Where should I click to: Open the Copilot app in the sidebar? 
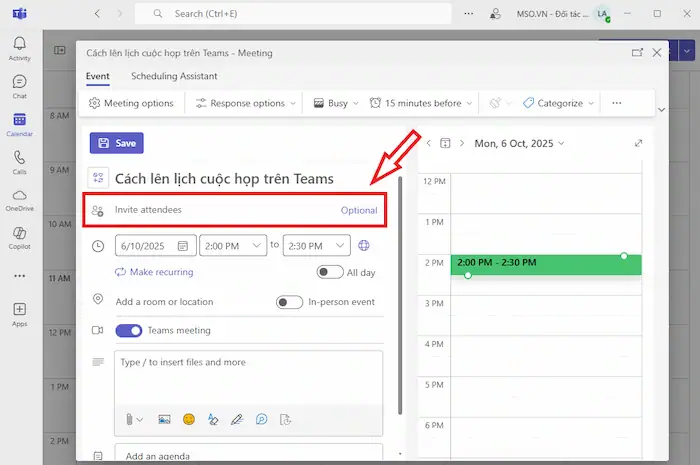click(x=19, y=237)
